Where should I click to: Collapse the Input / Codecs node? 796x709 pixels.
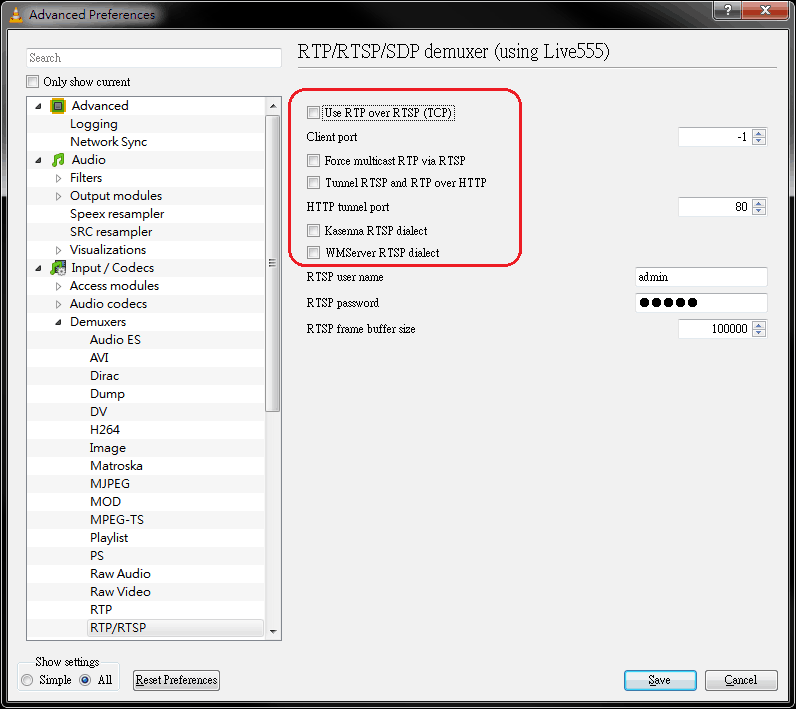point(39,268)
